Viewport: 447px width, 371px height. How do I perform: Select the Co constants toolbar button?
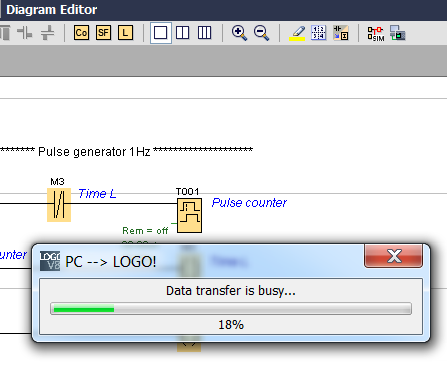click(81, 33)
